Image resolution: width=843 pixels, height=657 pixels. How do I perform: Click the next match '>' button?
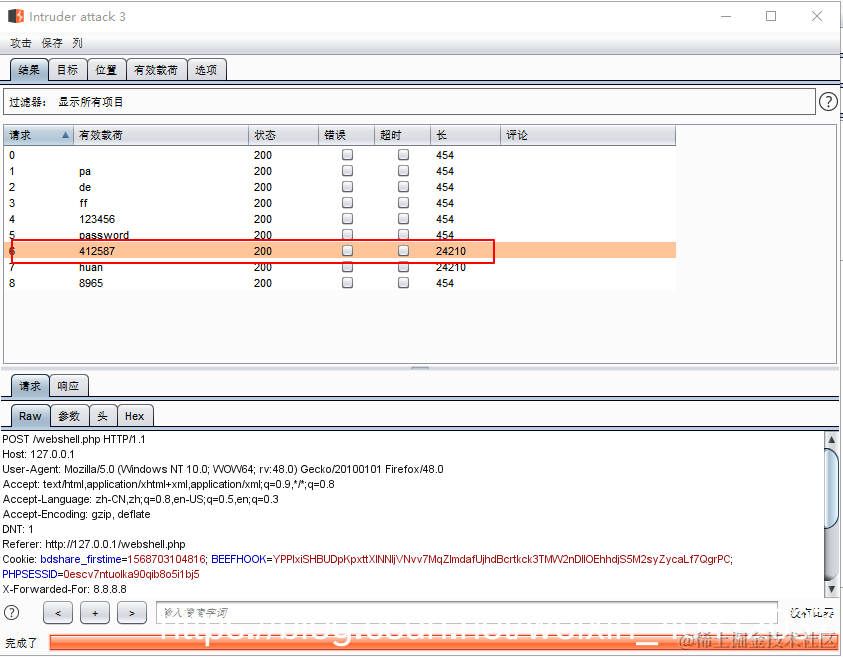[132, 613]
